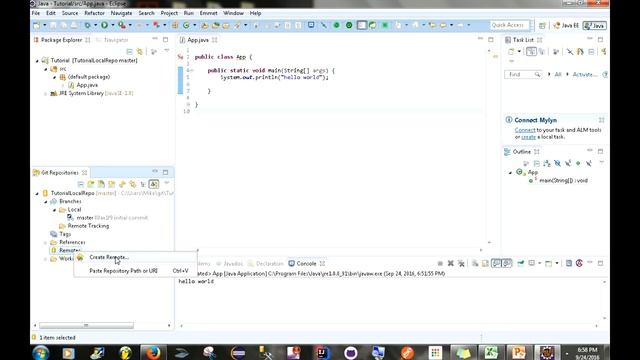The width and height of the screenshot is (640, 360).
Task: Toggle hierarchical branch layout in Git Repositories
Action: coord(143,184)
